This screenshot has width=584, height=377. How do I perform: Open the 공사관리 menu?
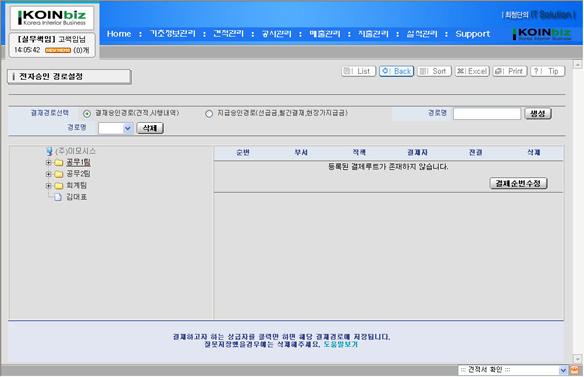pos(276,34)
